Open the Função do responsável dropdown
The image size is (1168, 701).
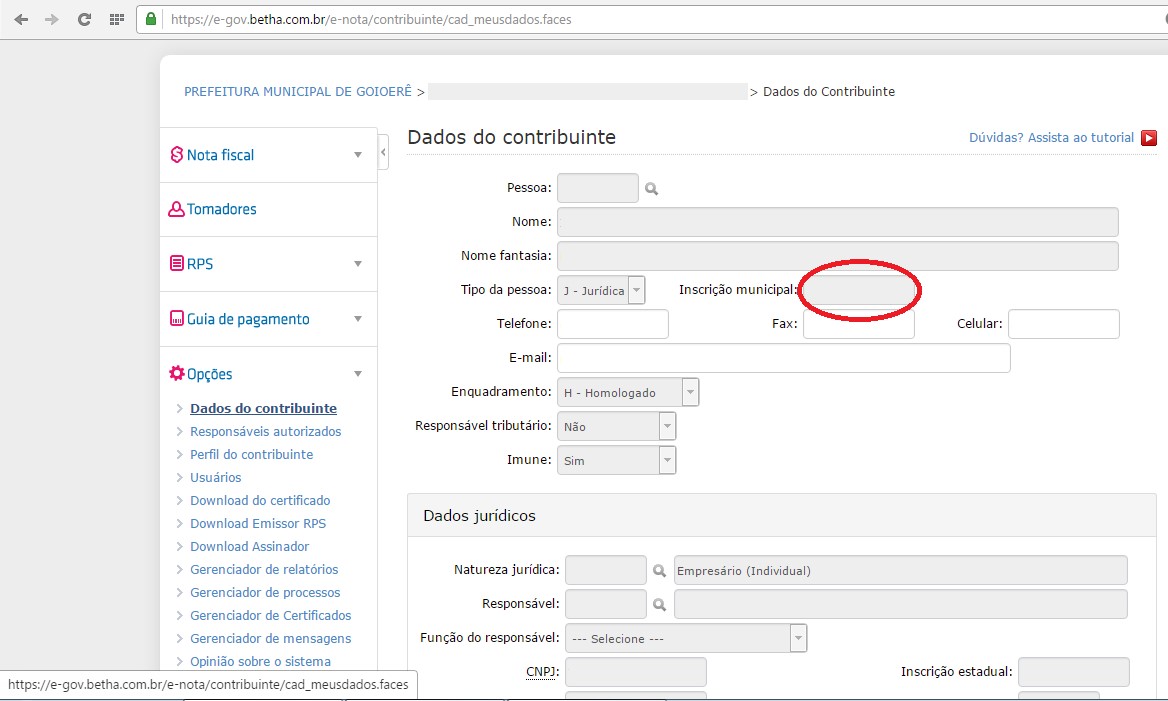(798, 638)
